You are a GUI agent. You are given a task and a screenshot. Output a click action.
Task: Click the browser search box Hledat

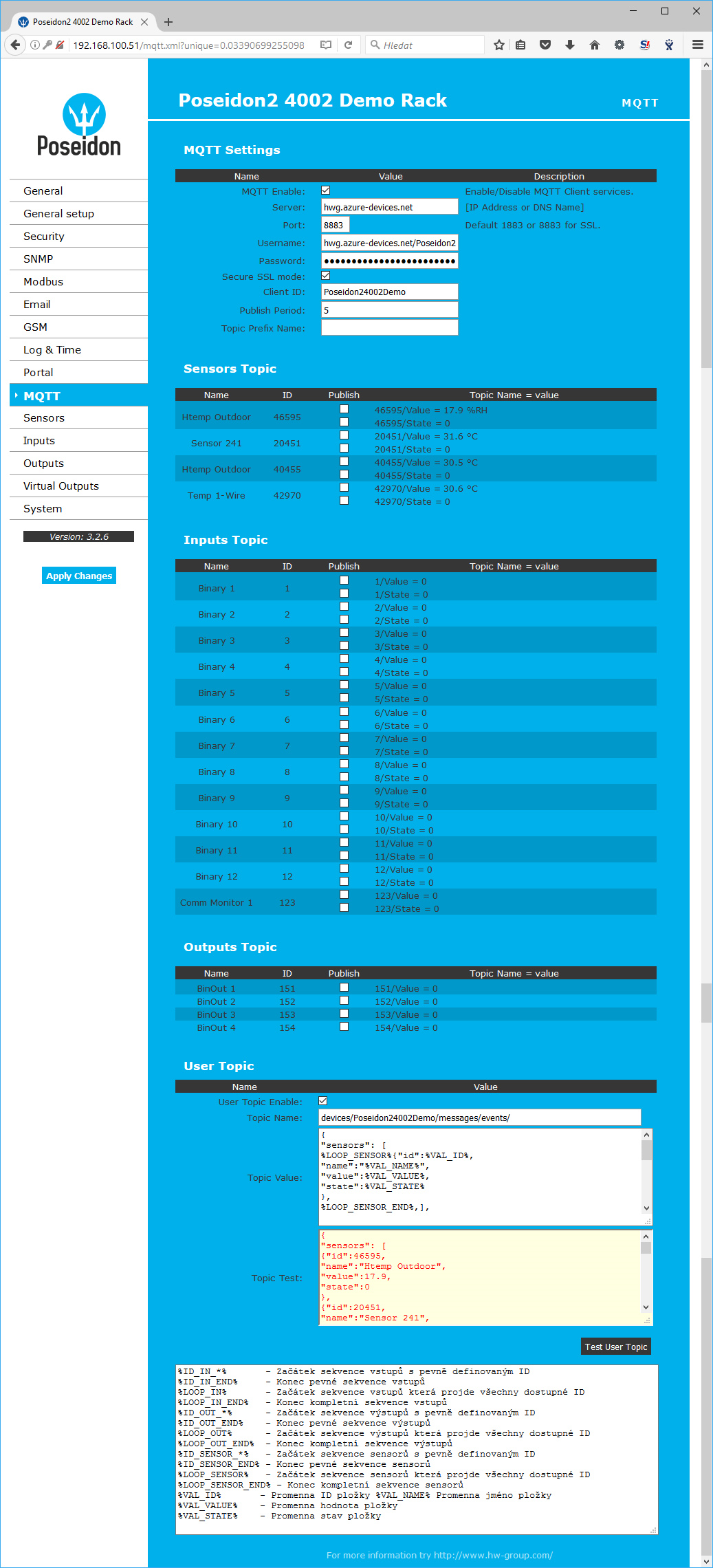click(x=425, y=45)
